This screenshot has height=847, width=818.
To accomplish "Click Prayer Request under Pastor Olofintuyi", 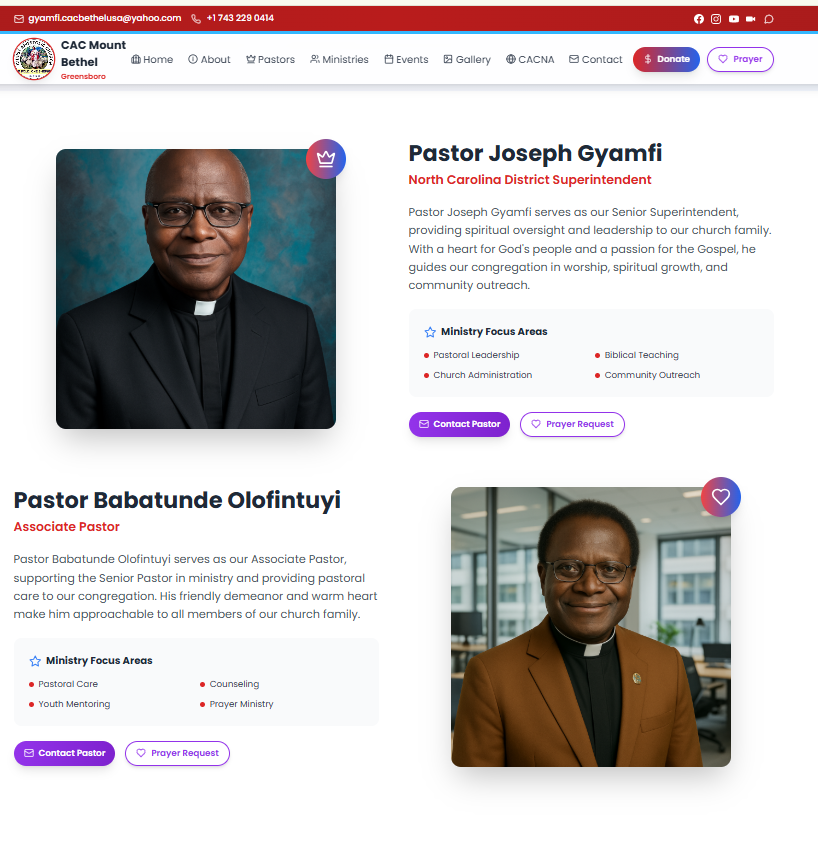I will click(177, 753).
